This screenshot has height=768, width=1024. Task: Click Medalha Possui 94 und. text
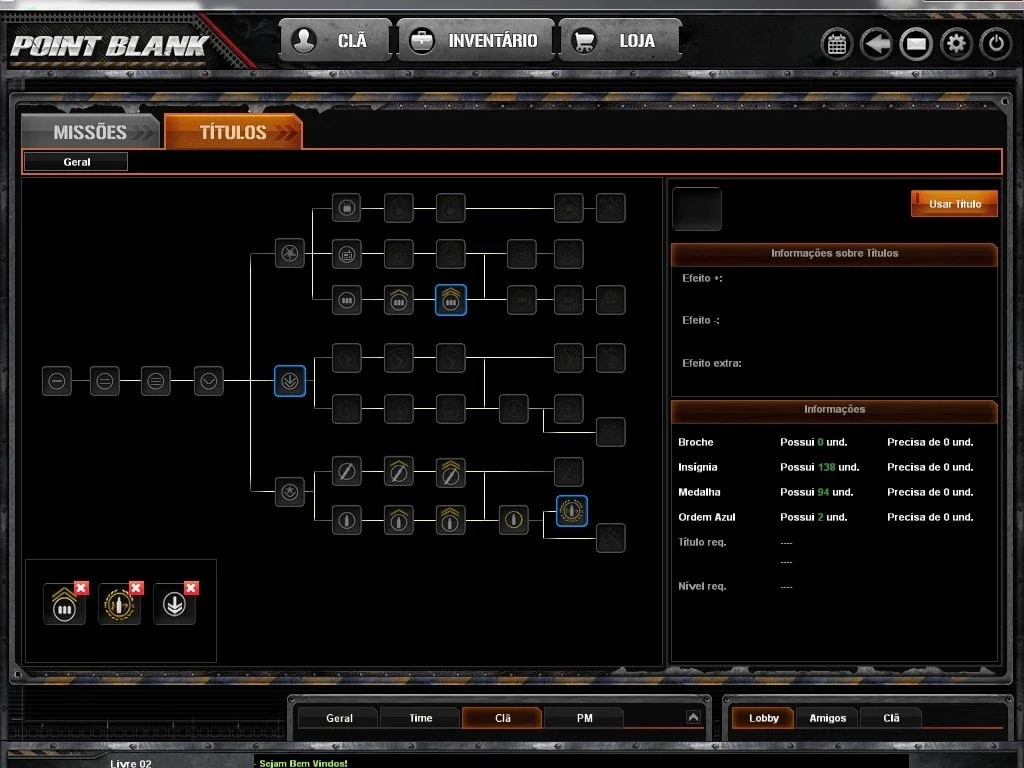tap(816, 492)
